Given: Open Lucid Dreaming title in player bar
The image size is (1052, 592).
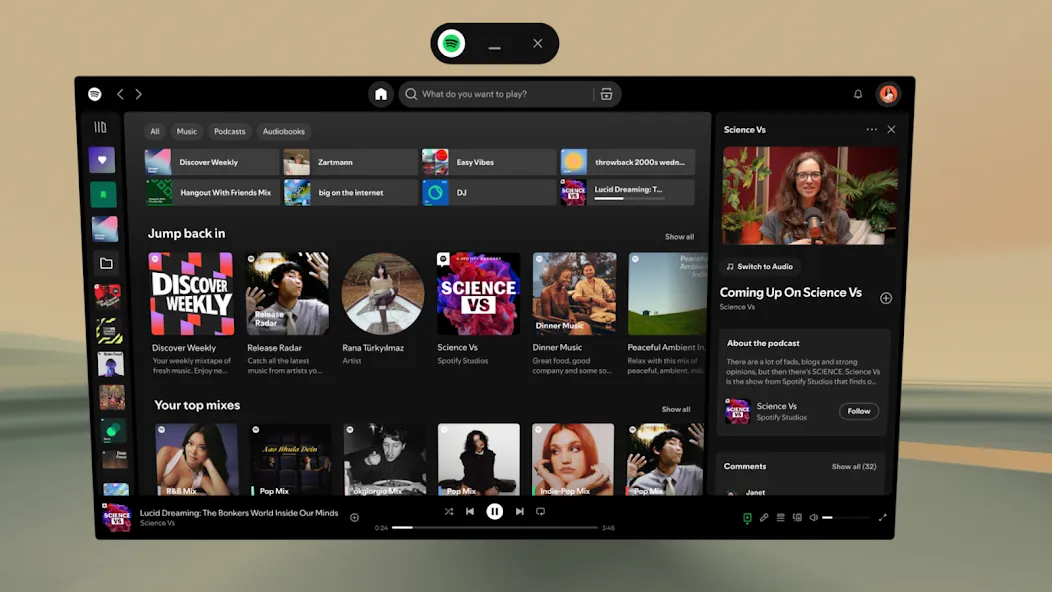Looking at the screenshot, I should tap(239, 513).
